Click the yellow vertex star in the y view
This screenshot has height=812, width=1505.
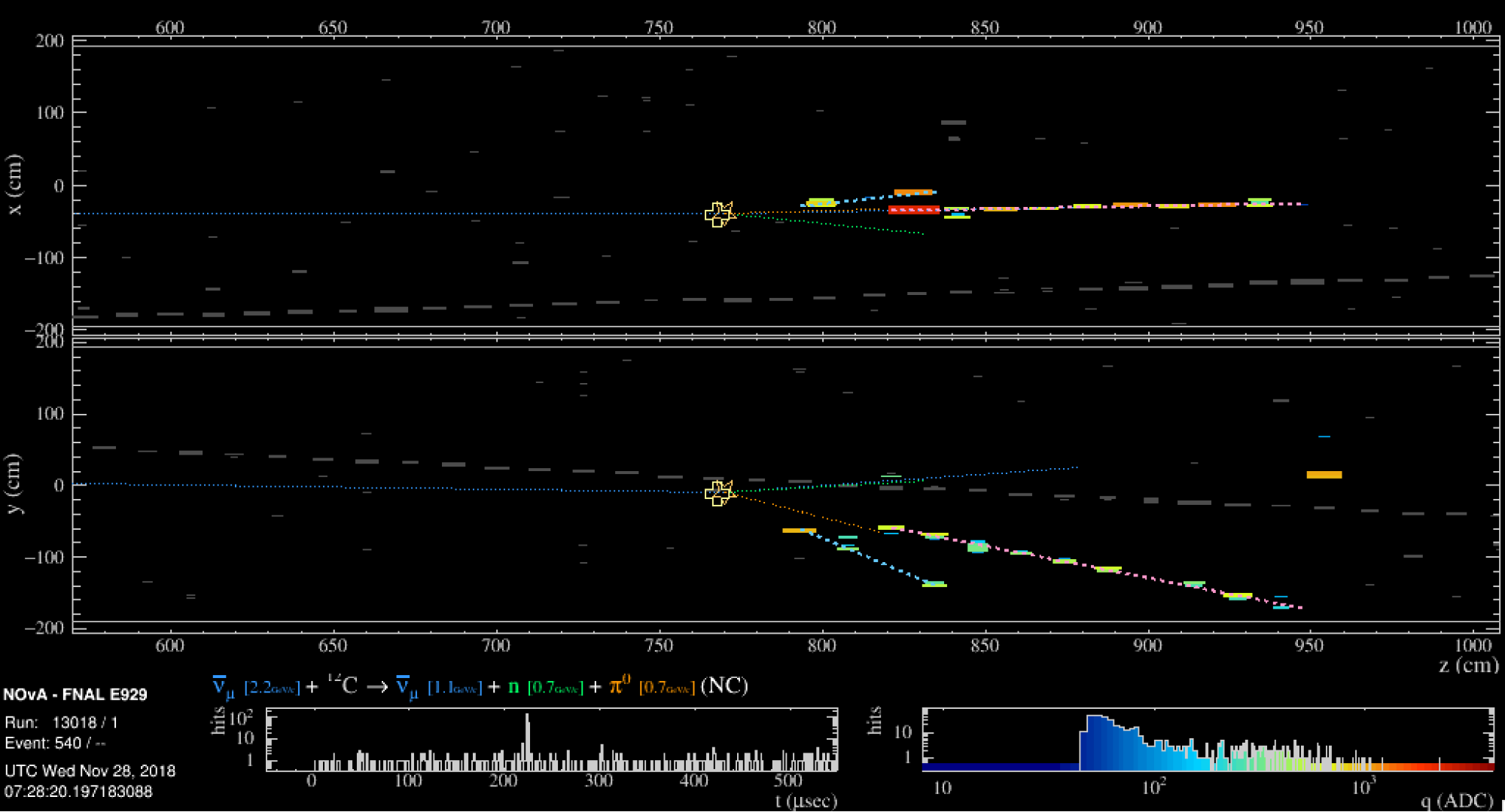tap(718, 493)
